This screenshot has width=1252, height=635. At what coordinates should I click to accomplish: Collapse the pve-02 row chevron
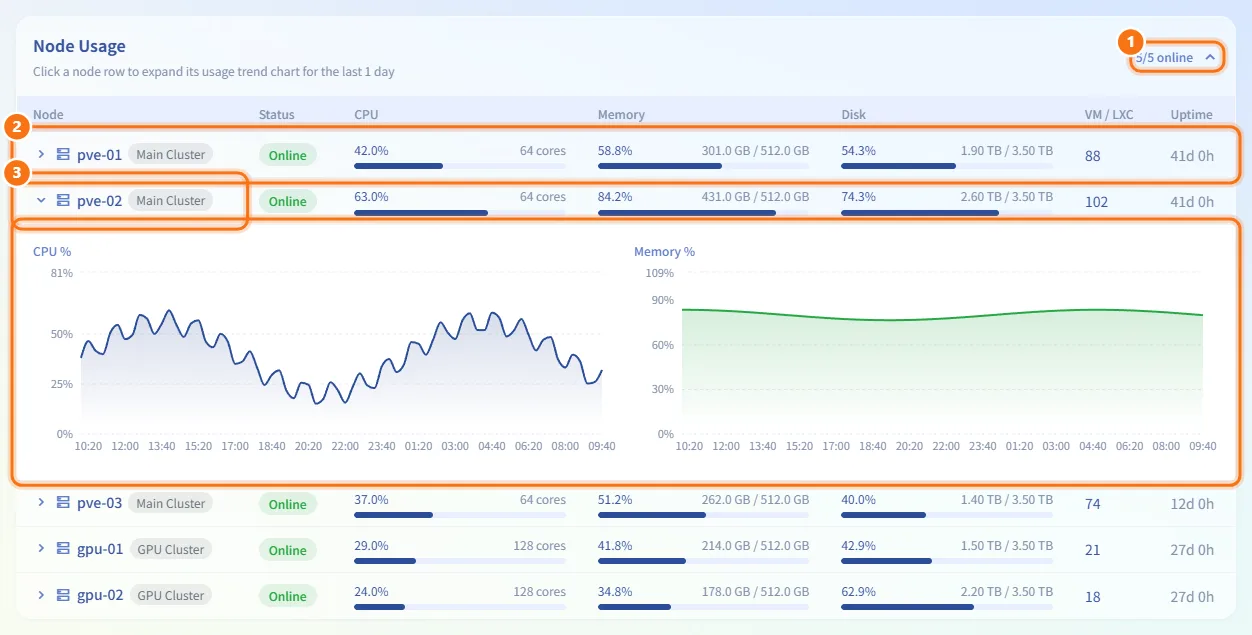coord(41,200)
